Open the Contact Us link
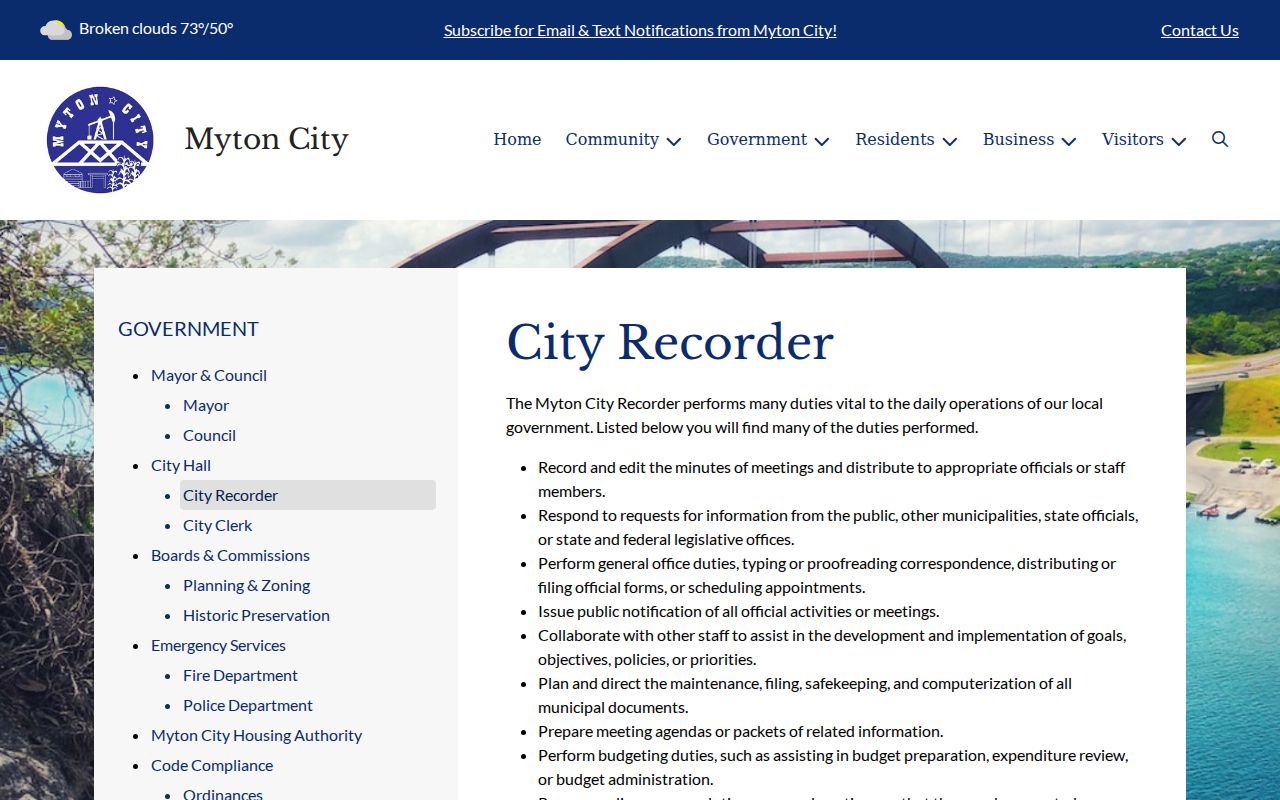The width and height of the screenshot is (1280, 800). [x=1200, y=30]
